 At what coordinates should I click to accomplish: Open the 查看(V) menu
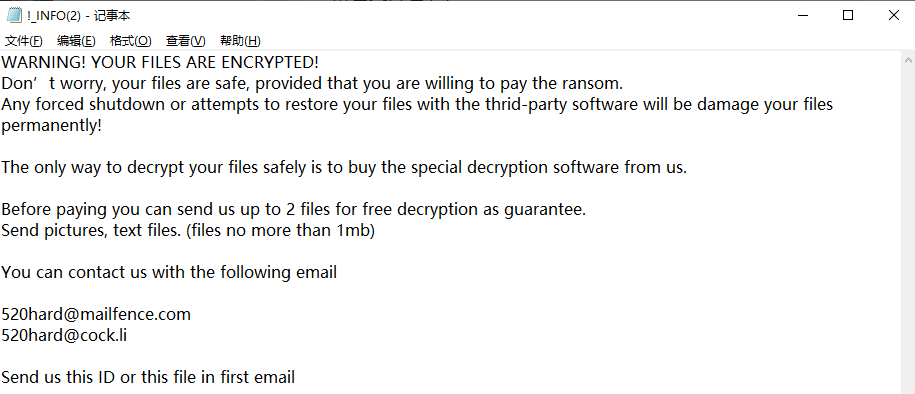[x=186, y=41]
